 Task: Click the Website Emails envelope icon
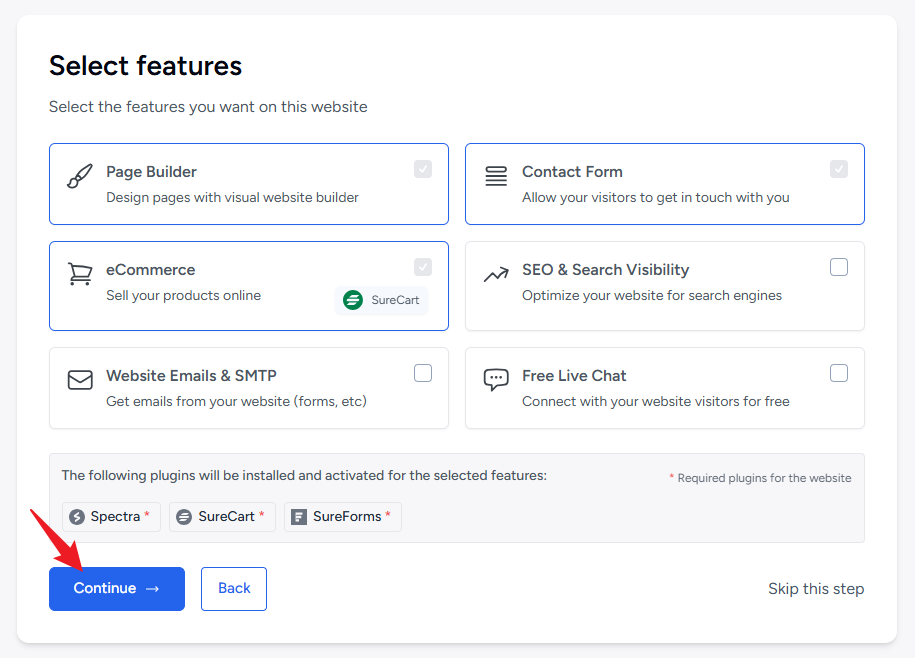79,380
